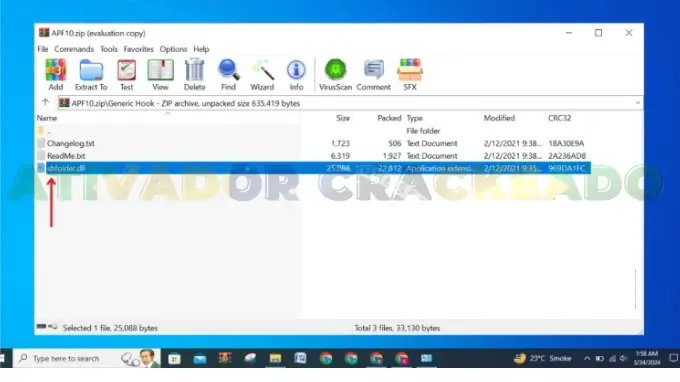Open weather widget showing 23°C Smoke
This screenshot has width=680, height=382.
[x=543, y=358]
